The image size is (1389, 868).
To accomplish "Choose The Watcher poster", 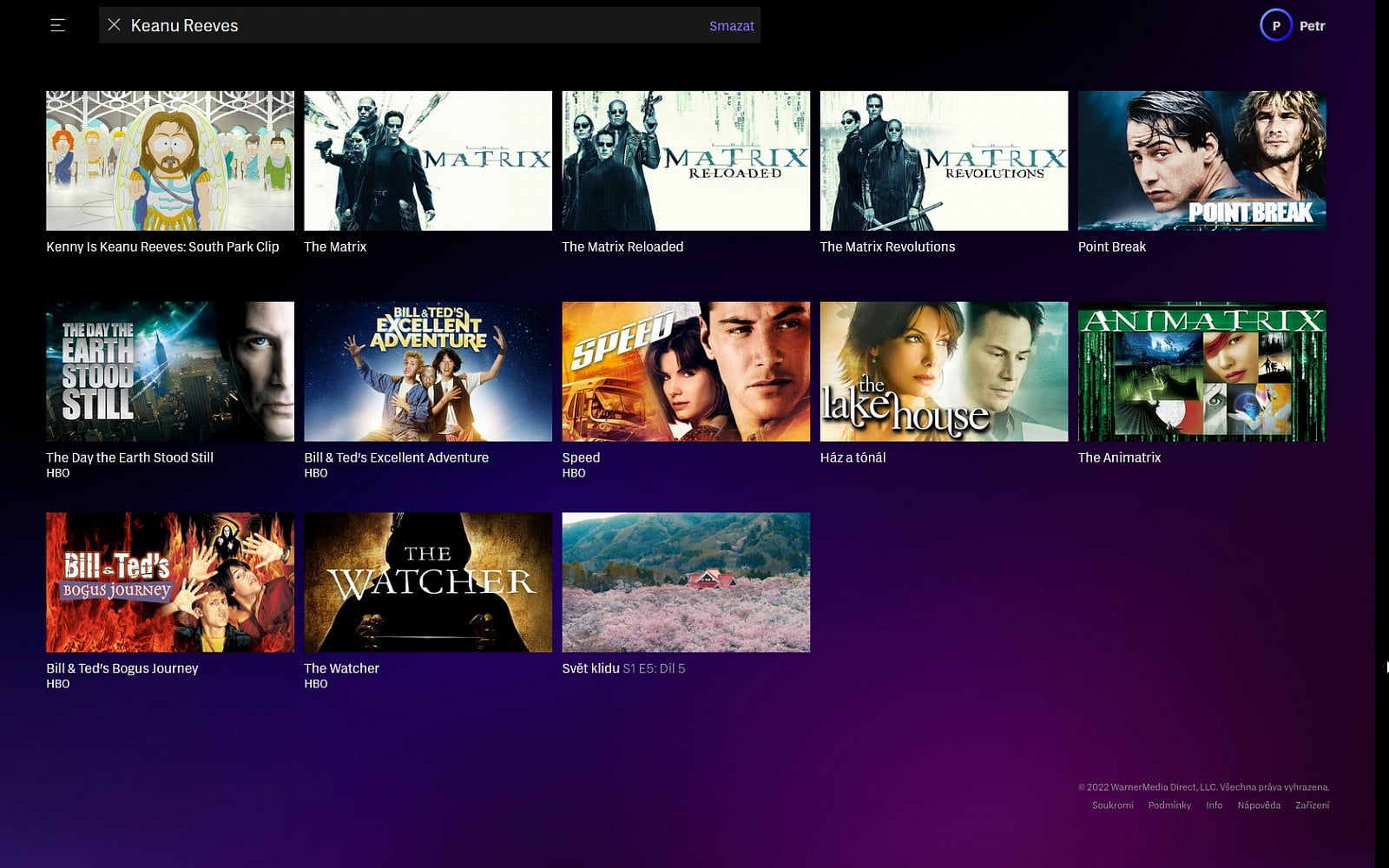I will pos(428,582).
